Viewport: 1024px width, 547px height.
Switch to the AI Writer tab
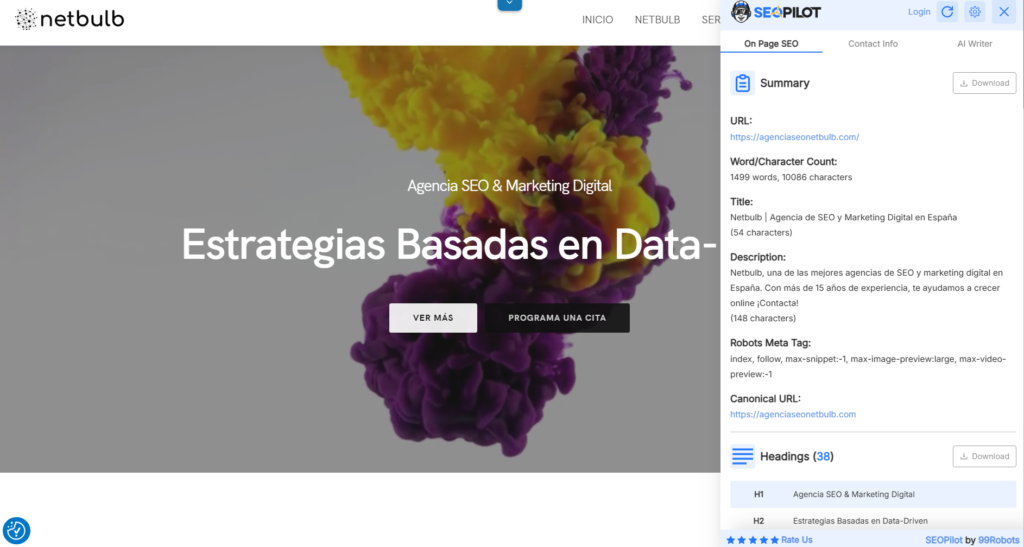(974, 44)
